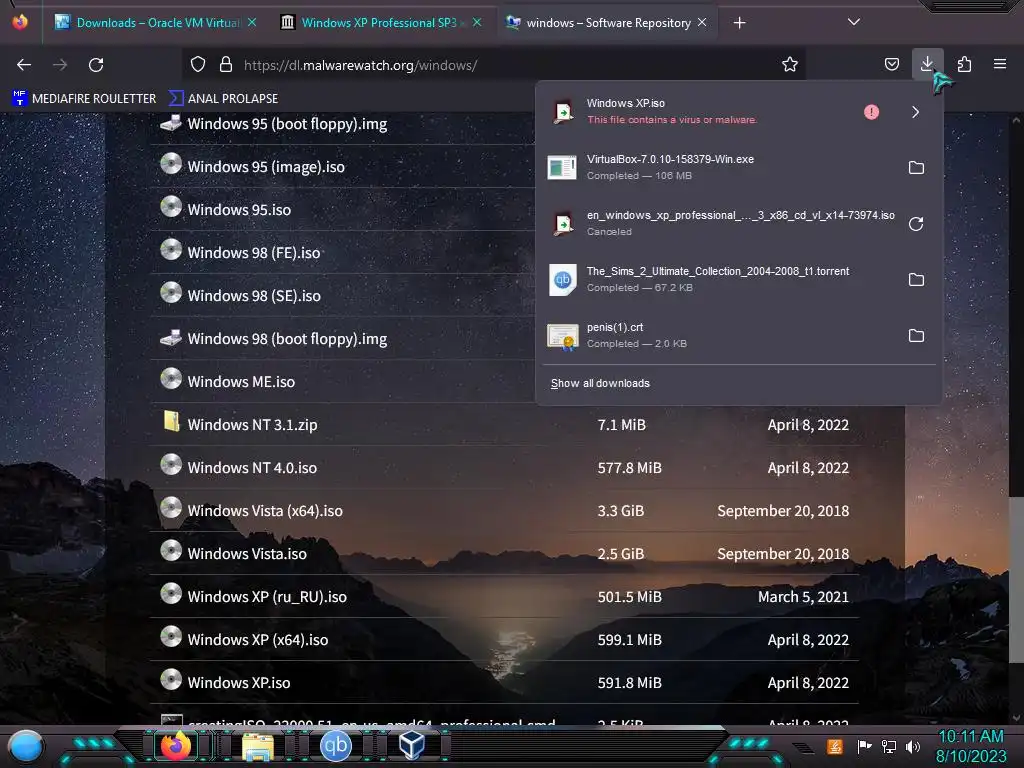Open the Start orb on taskbar

pos(26,746)
